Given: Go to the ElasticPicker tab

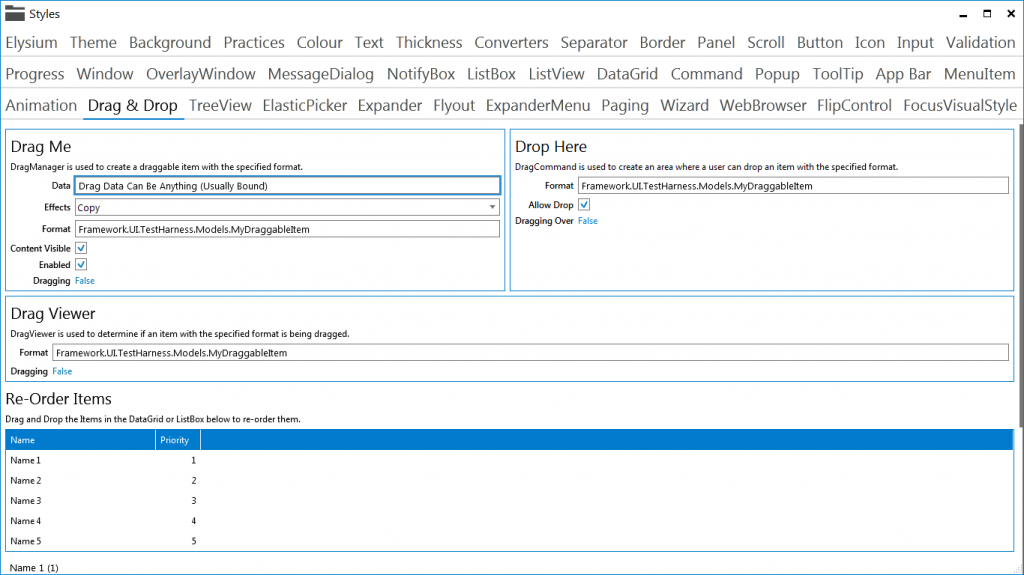Looking at the screenshot, I should [304, 105].
